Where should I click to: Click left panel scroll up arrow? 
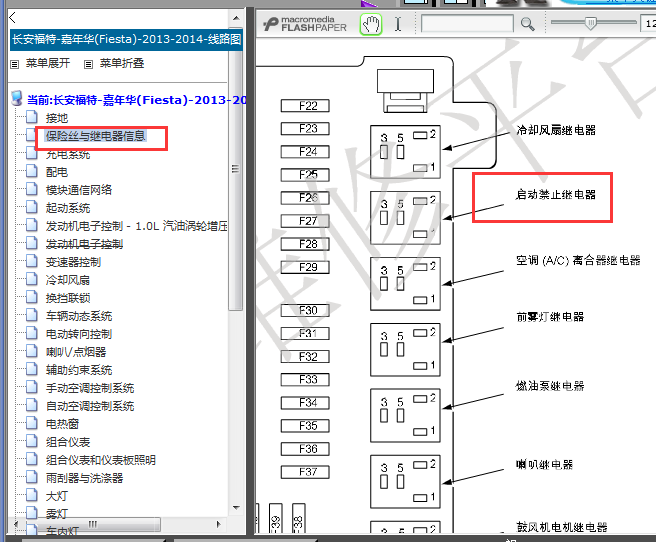pos(236,18)
